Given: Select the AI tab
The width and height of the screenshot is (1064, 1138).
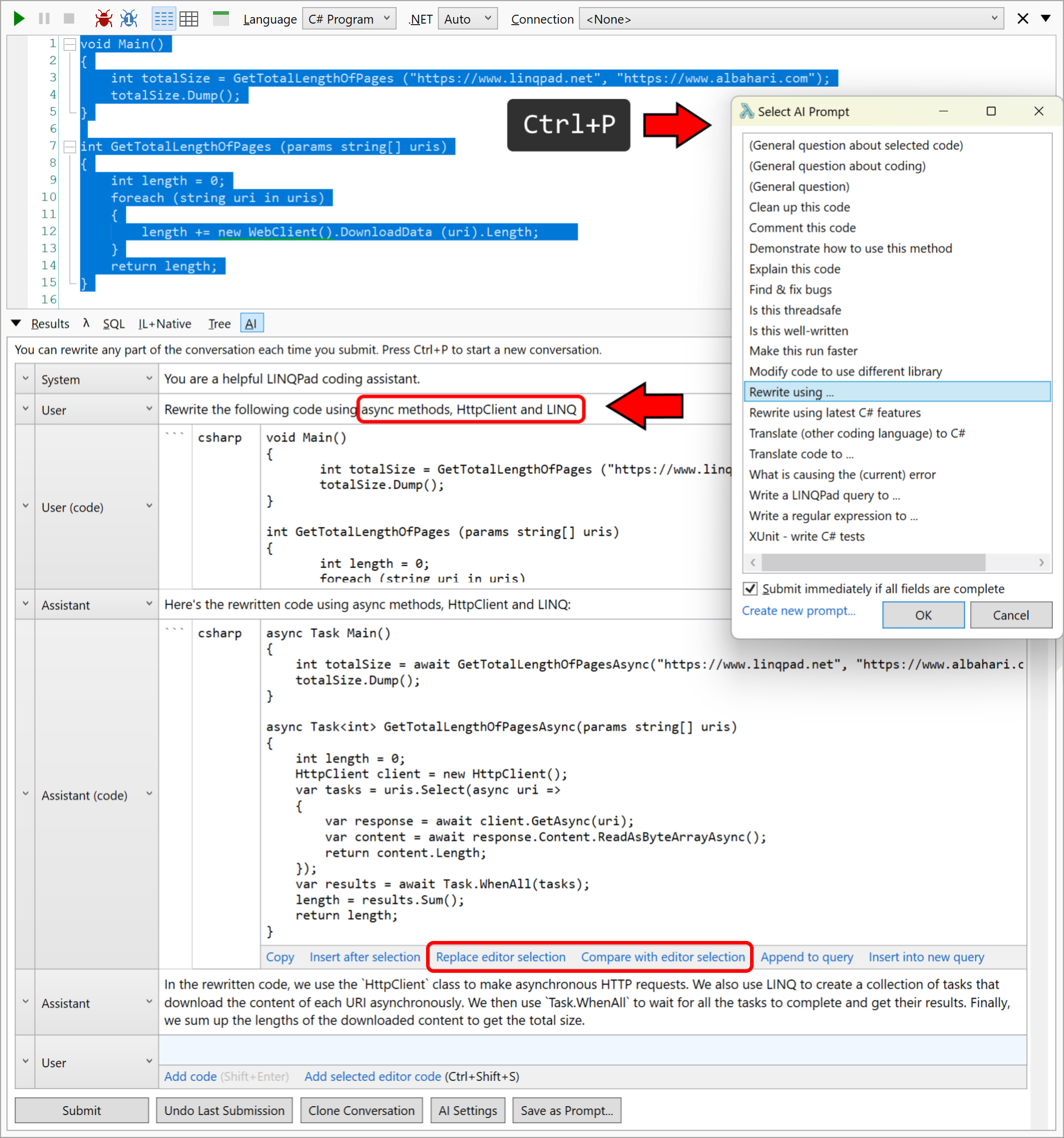Looking at the screenshot, I should point(251,323).
